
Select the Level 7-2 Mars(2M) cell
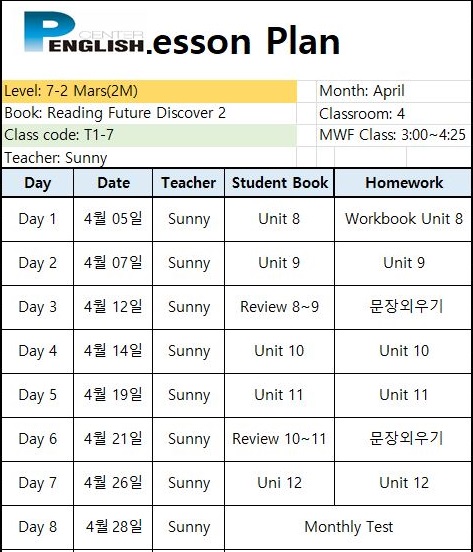(149, 92)
